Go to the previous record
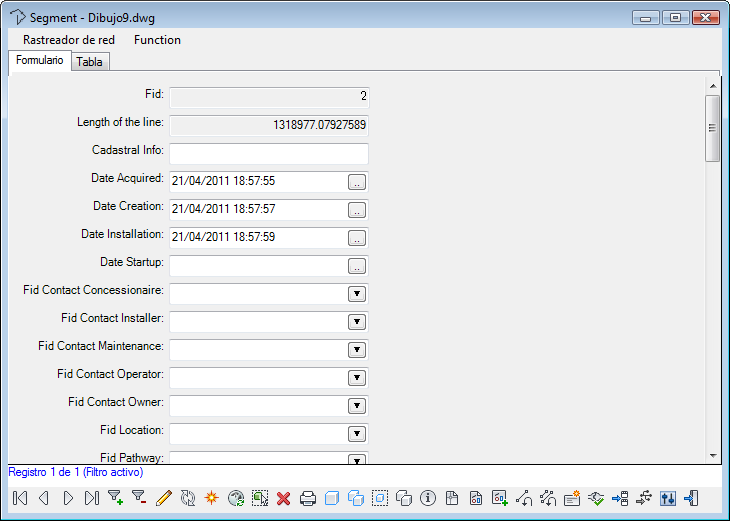730x521 pixels. click(x=44, y=498)
